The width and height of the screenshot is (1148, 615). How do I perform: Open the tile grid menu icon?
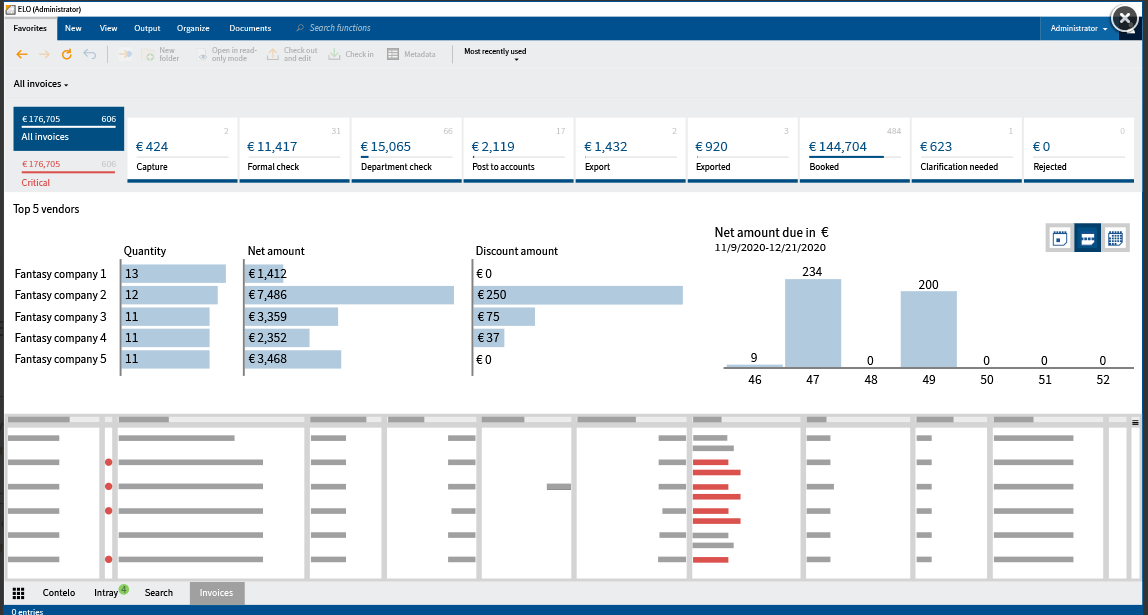[18, 593]
